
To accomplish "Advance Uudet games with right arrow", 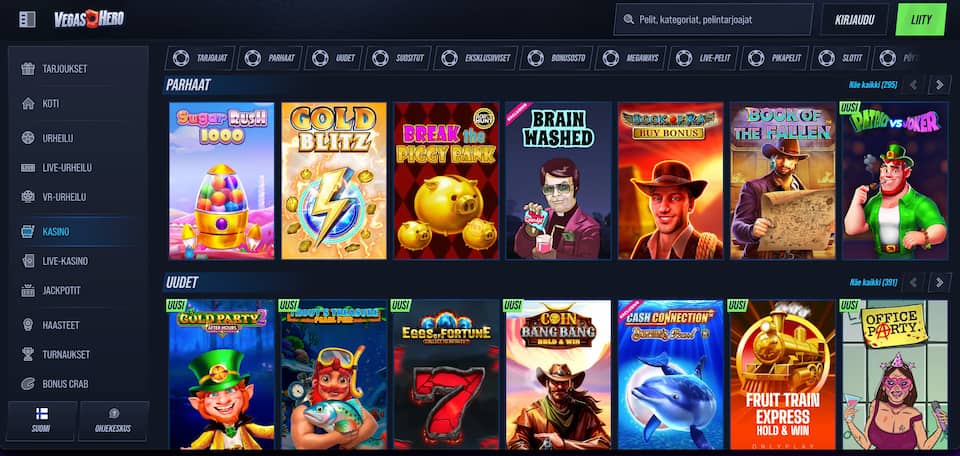I will click(x=938, y=283).
